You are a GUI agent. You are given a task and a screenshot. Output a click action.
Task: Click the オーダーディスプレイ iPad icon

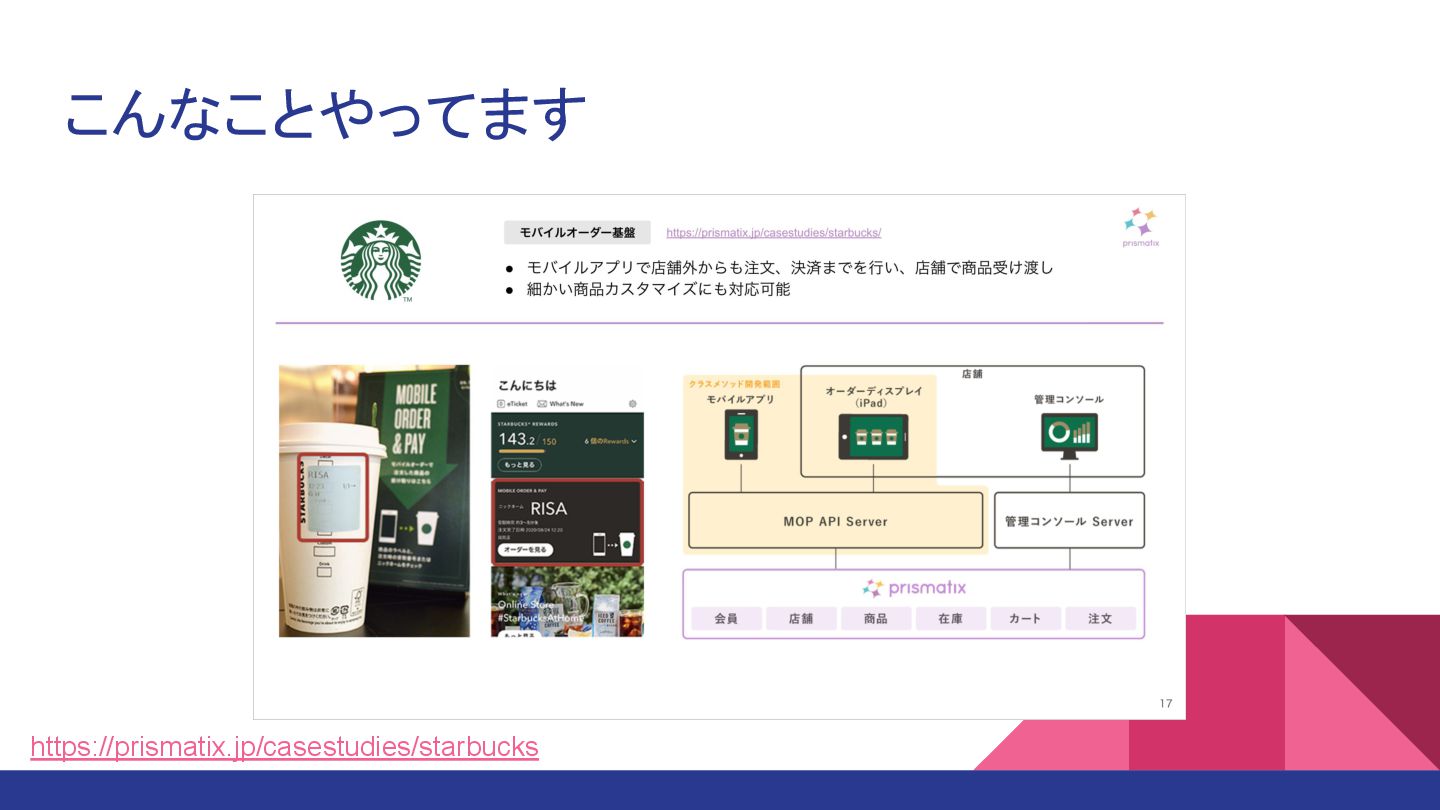[x=873, y=437]
